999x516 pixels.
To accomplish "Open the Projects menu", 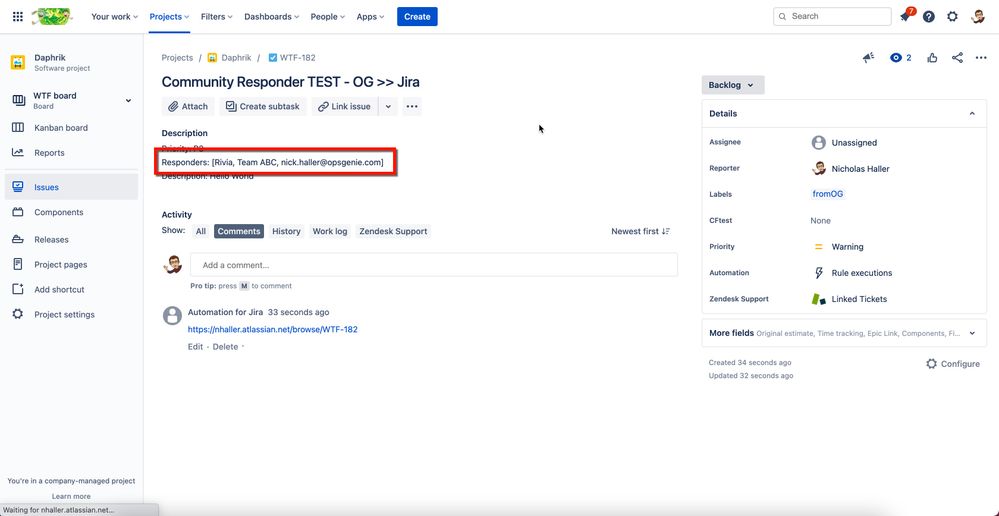I will point(169,17).
